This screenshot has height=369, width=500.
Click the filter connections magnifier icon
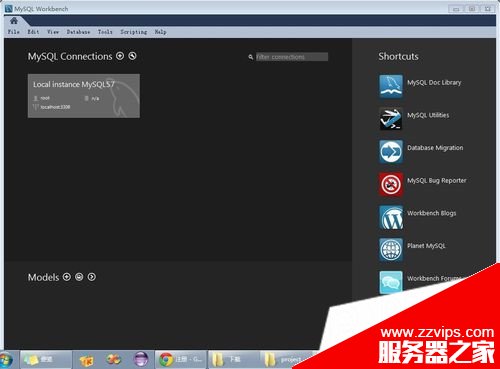(x=251, y=57)
